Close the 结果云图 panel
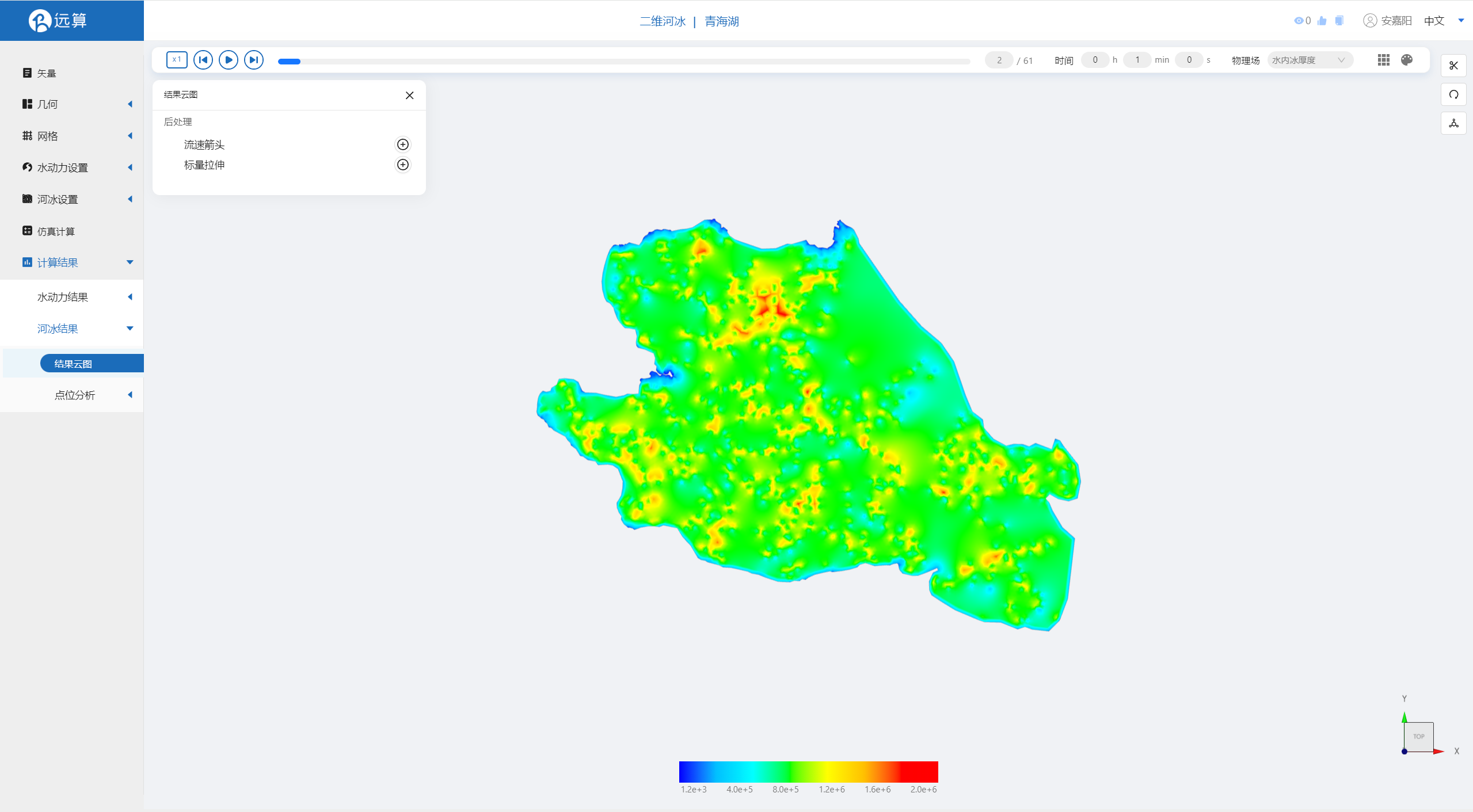Image resolution: width=1473 pixels, height=812 pixels. 409,95
